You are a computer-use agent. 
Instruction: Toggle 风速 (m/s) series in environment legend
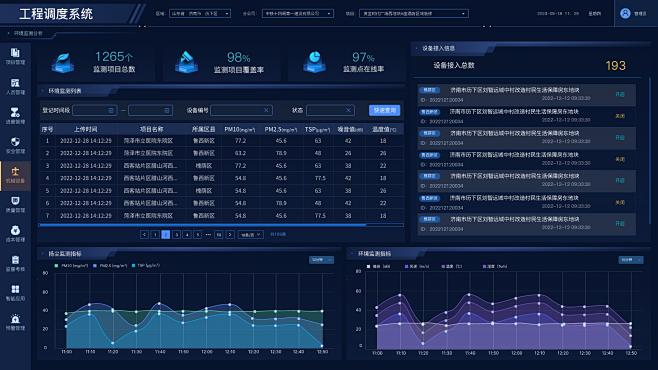tap(417, 266)
